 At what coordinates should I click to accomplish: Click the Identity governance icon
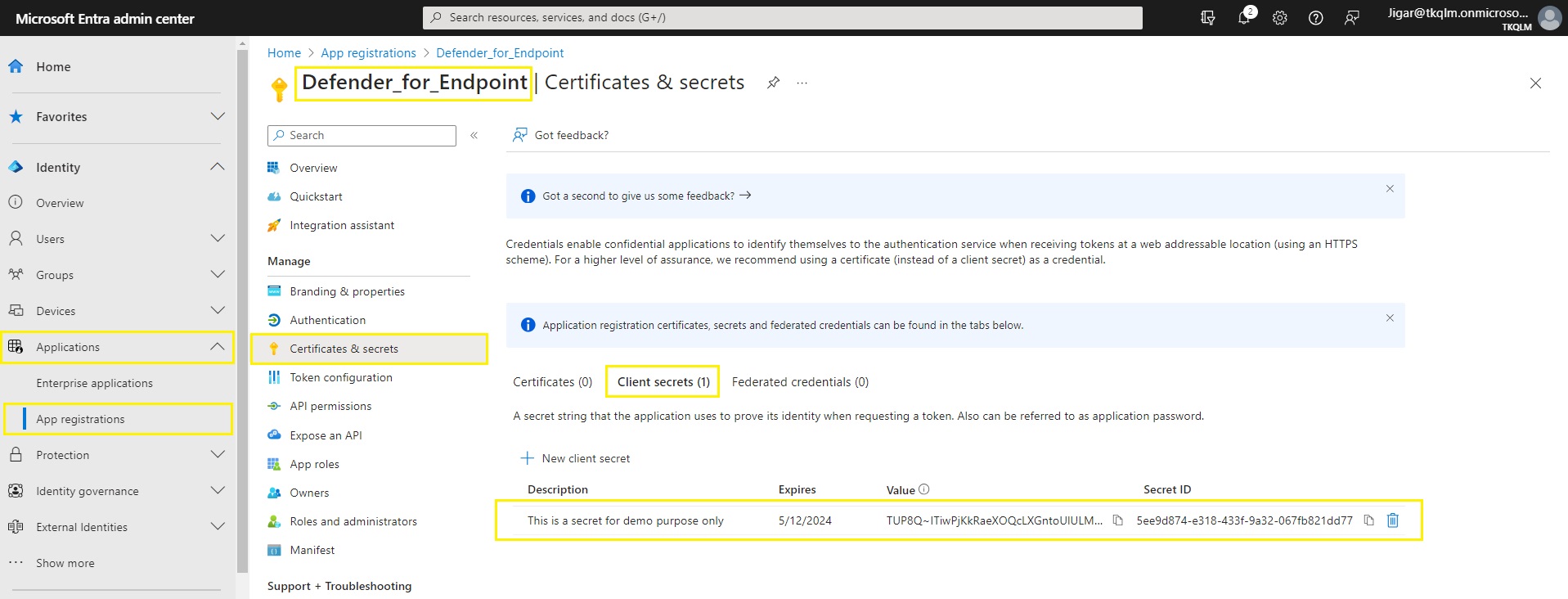[x=16, y=491]
